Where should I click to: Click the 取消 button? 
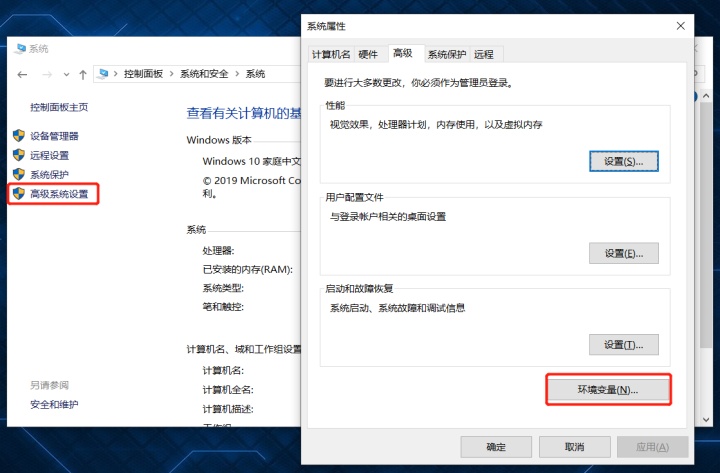tap(574, 447)
